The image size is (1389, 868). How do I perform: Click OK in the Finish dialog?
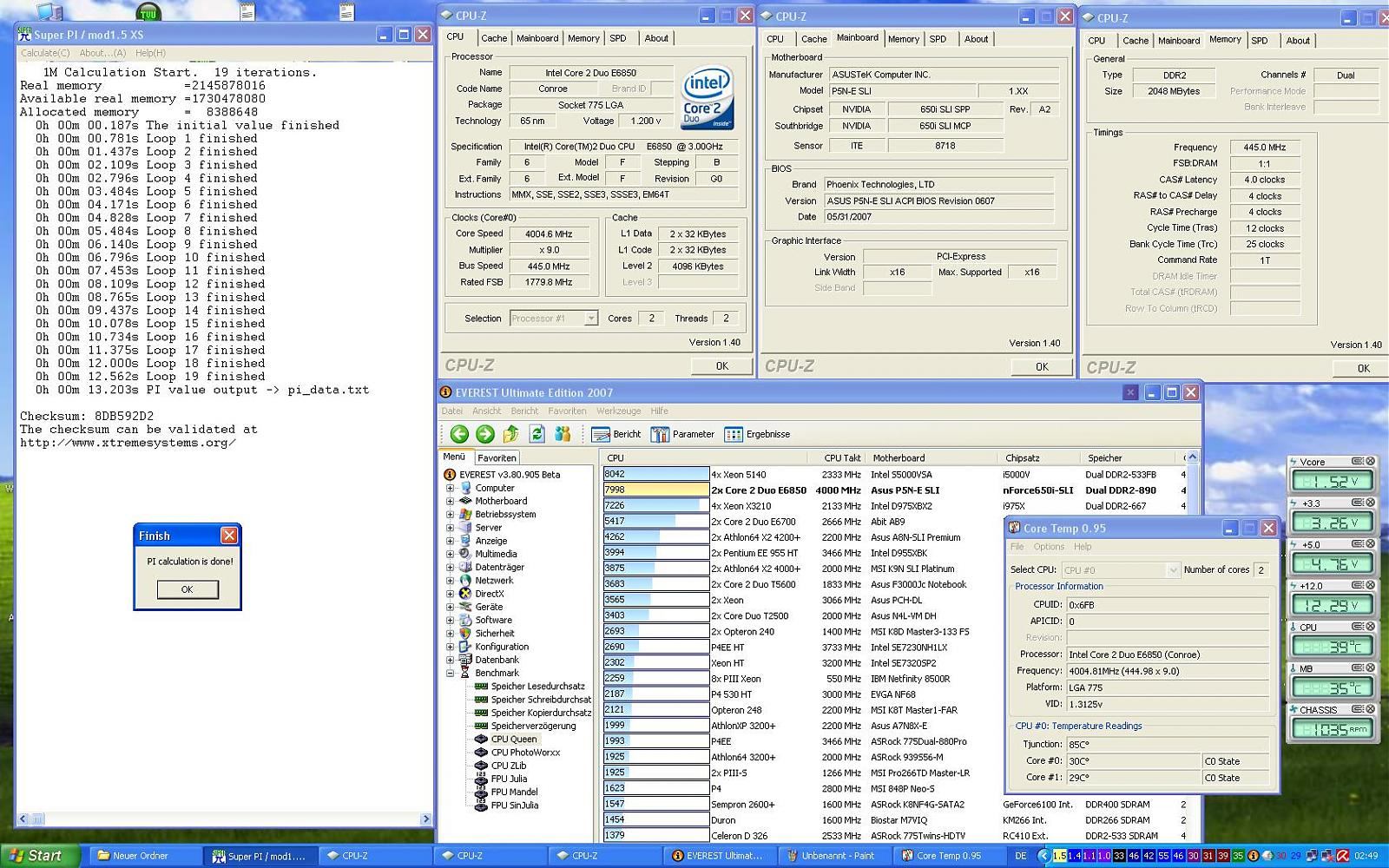tap(188, 589)
